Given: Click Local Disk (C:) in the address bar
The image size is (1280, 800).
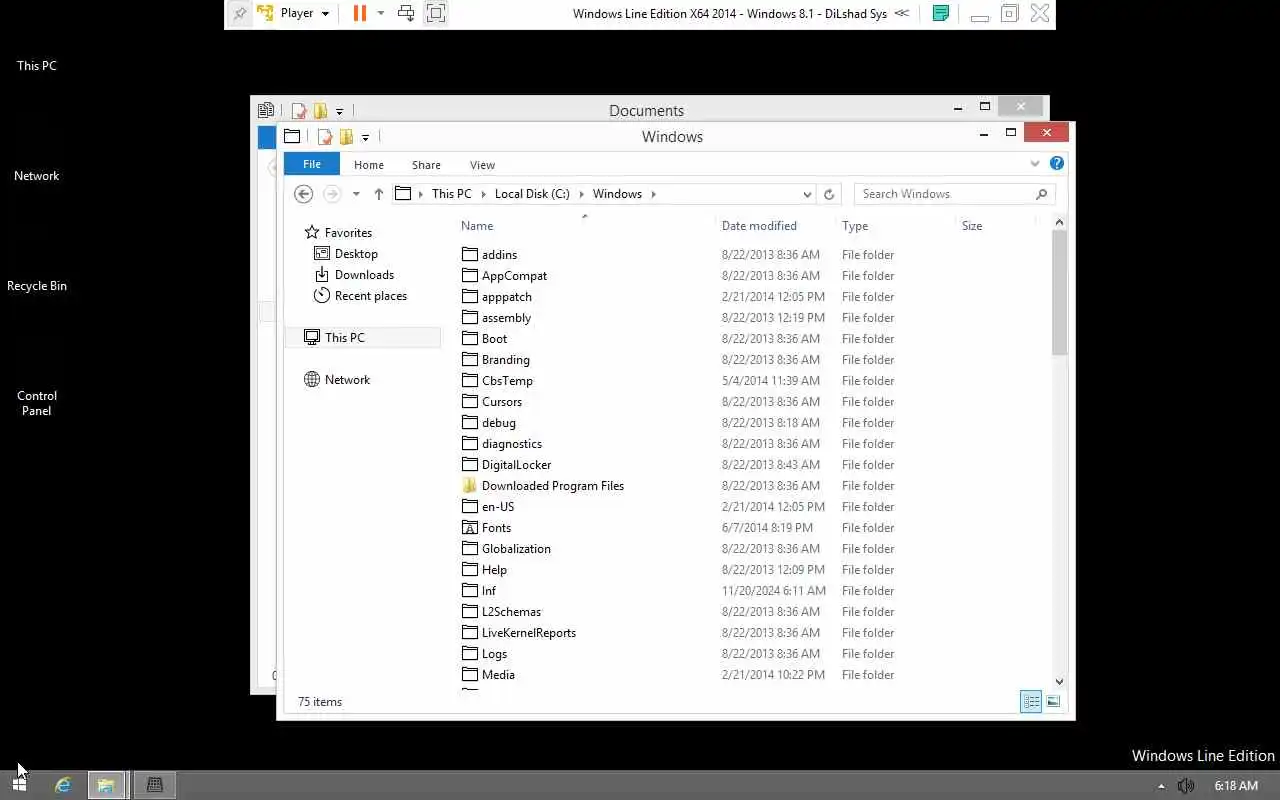Looking at the screenshot, I should [532, 194].
